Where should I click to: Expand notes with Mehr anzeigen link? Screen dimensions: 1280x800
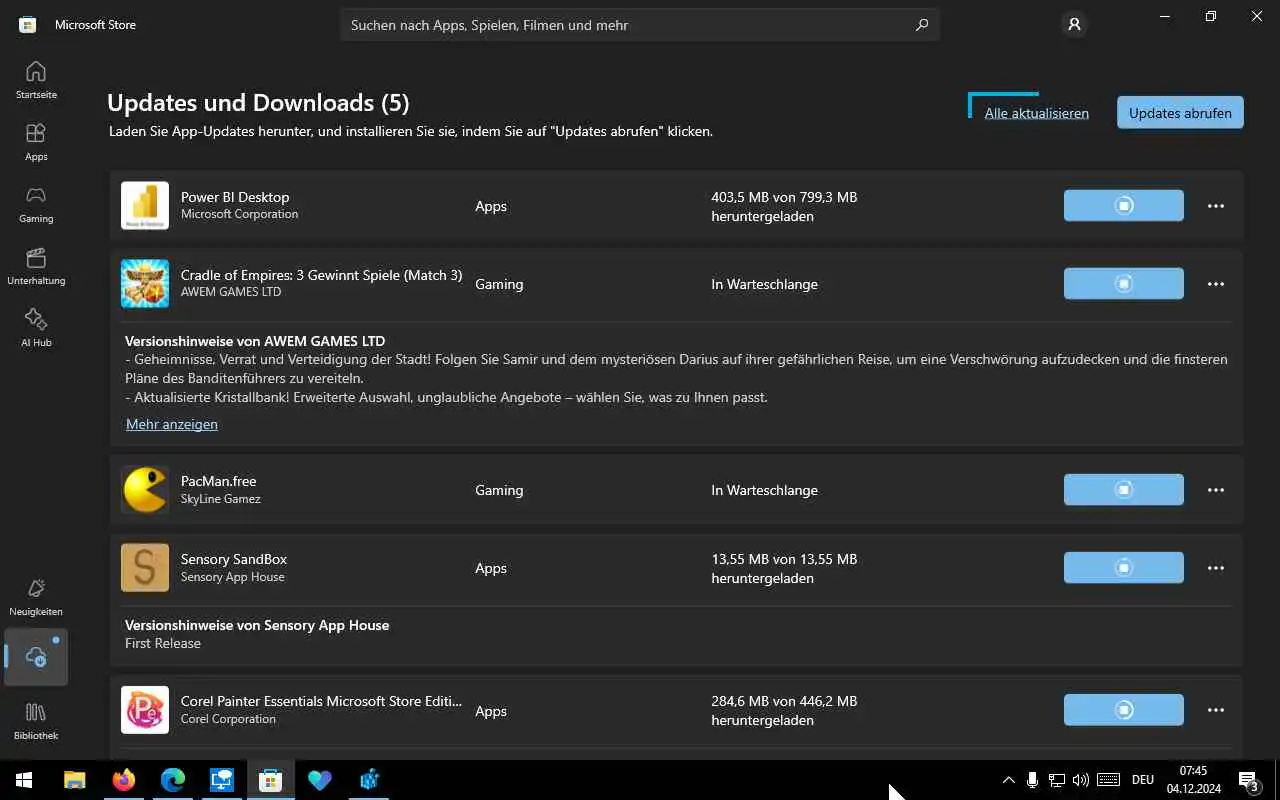(172, 424)
